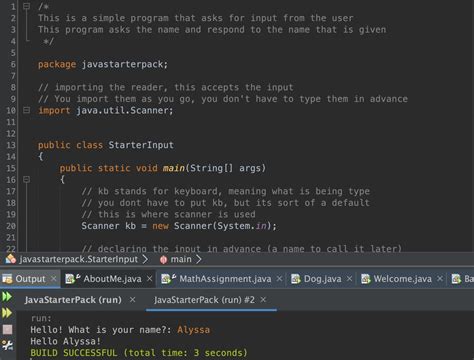This screenshot has height=360, width=474.
Task: Click the MathAssignment.java file icon
Action: [169, 279]
